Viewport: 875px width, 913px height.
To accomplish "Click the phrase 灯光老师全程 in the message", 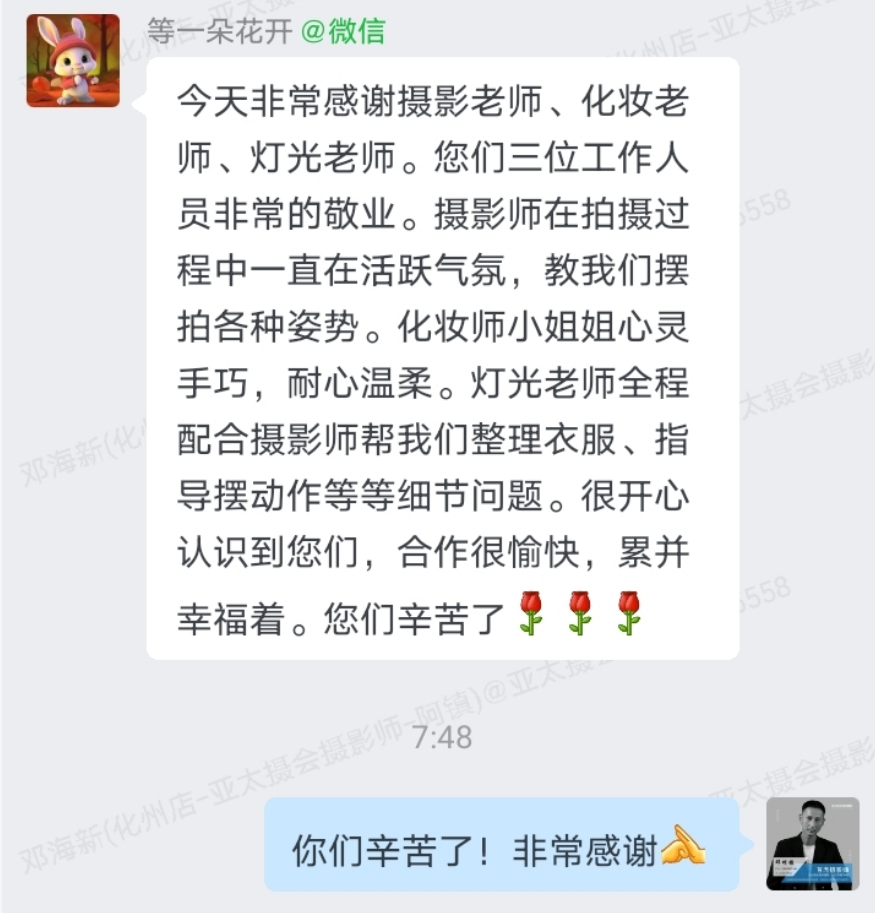I will point(580,383).
